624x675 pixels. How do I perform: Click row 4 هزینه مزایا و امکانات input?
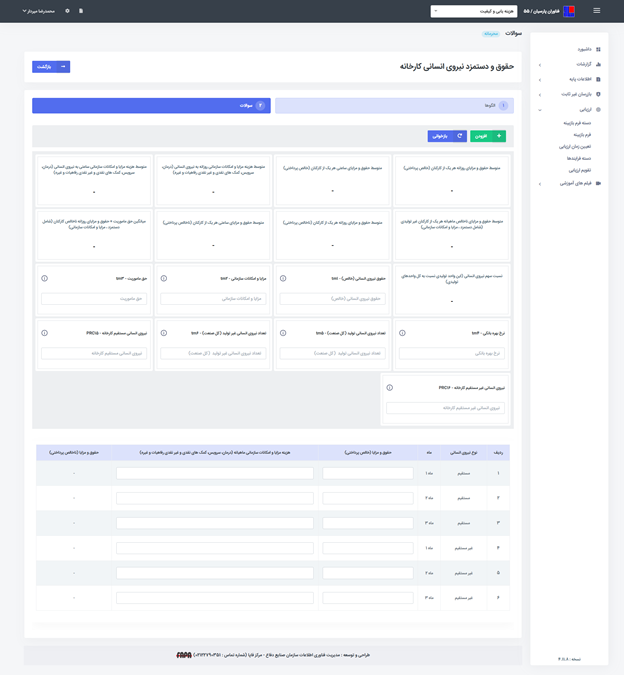215,548
